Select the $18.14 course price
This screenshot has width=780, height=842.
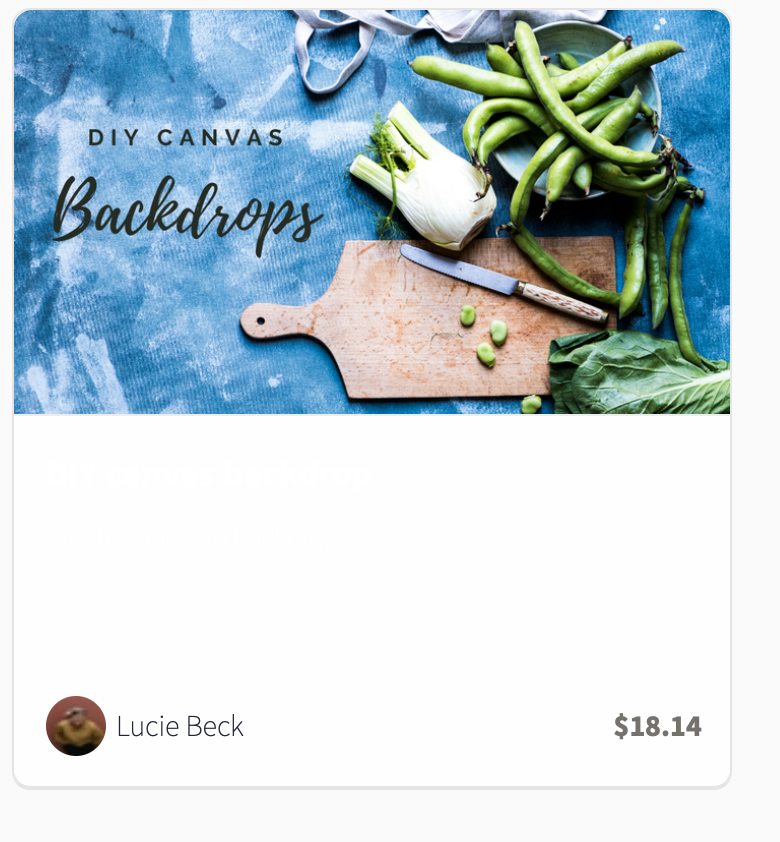click(x=658, y=726)
